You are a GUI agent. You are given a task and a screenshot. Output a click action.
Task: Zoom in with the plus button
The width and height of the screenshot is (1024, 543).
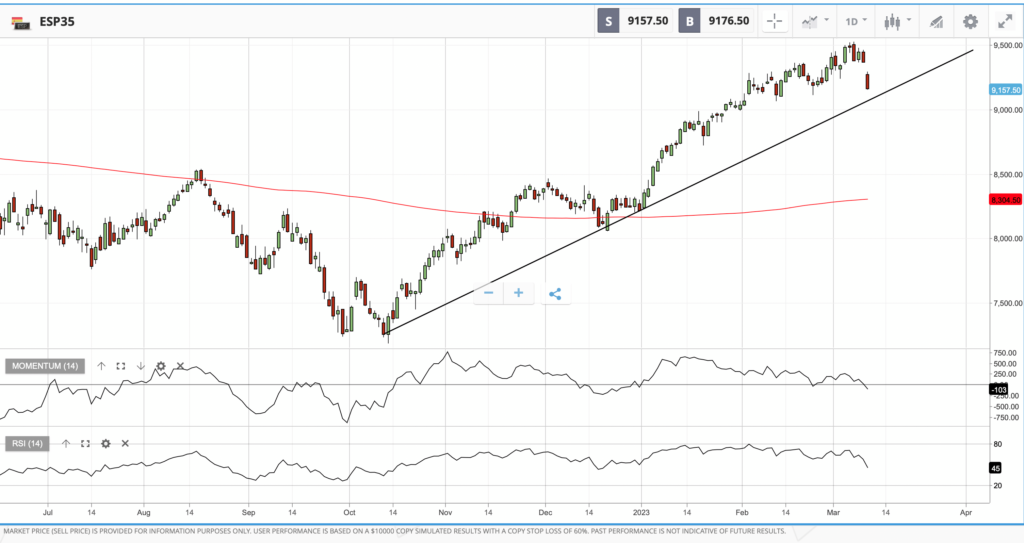(518, 293)
